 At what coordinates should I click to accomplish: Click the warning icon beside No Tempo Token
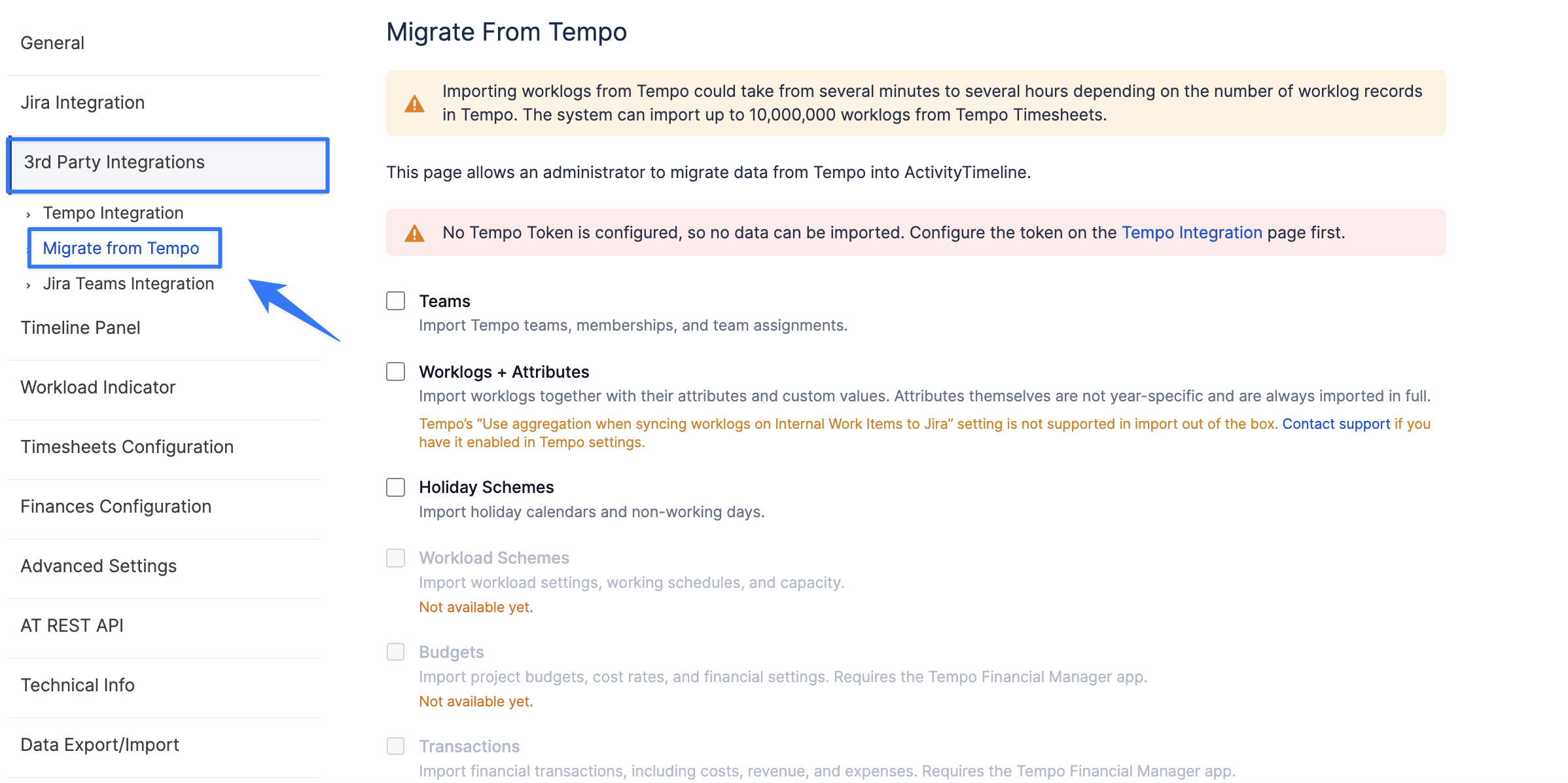[414, 233]
